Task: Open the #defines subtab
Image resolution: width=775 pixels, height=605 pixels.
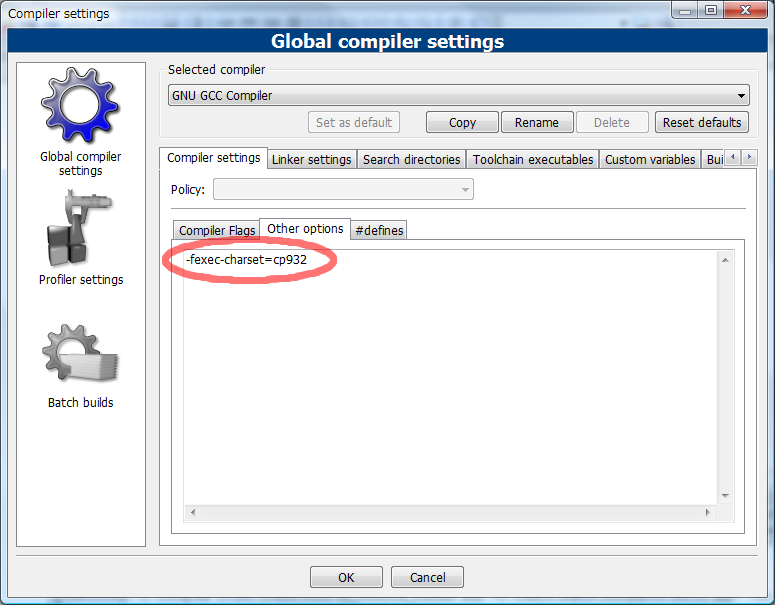Action: click(x=379, y=230)
